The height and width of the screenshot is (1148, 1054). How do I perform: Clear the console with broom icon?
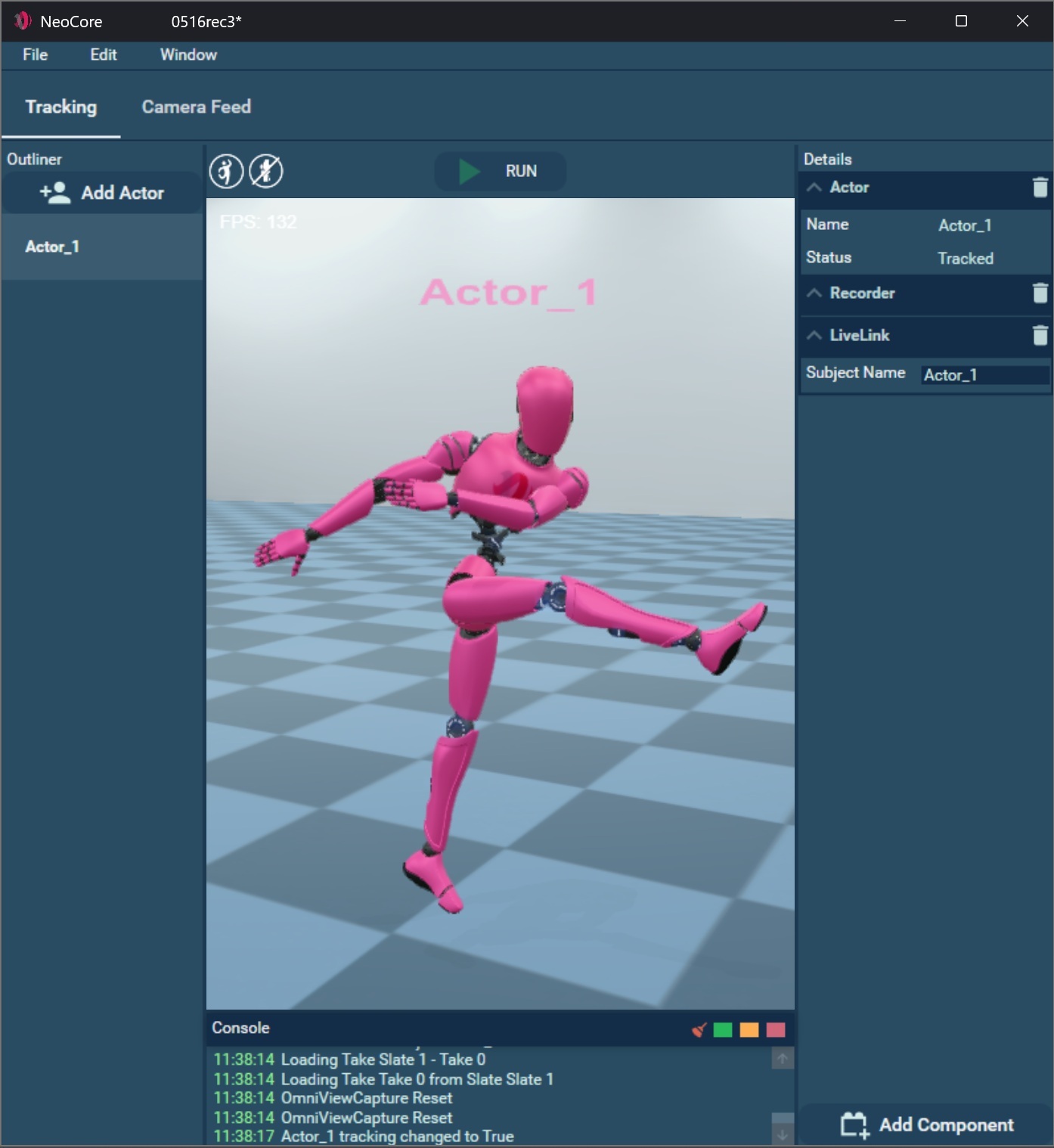coord(699,1030)
